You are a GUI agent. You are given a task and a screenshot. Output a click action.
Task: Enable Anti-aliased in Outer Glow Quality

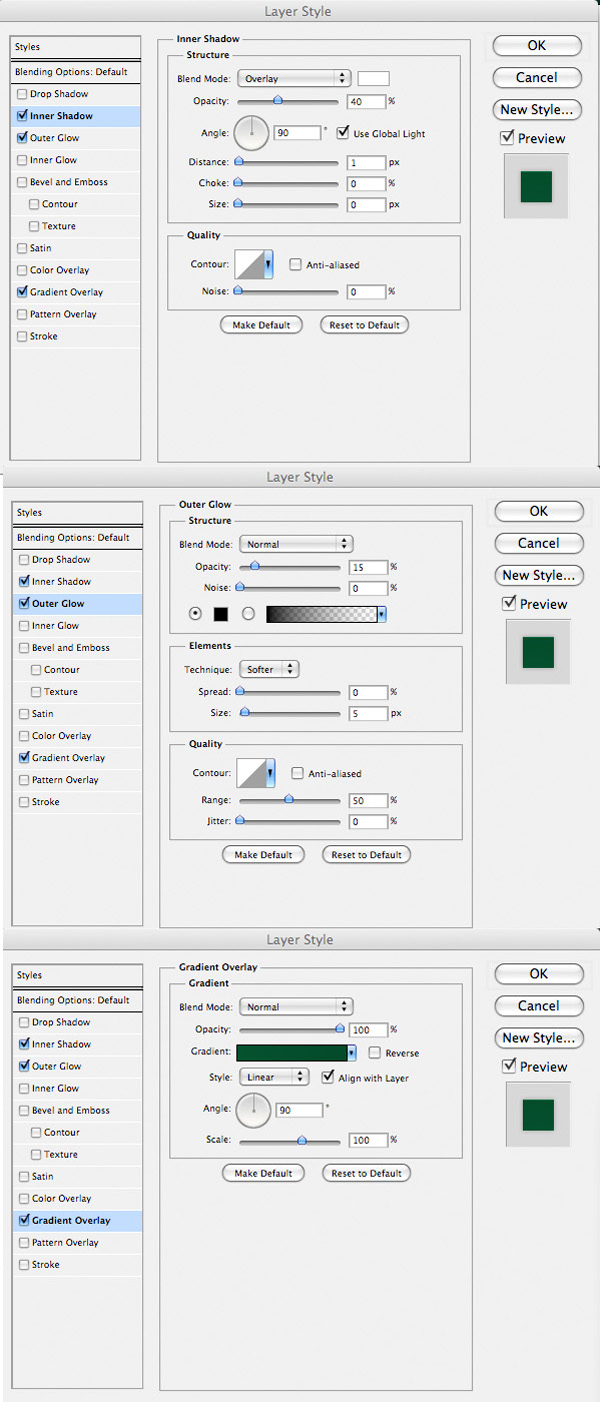click(297, 773)
